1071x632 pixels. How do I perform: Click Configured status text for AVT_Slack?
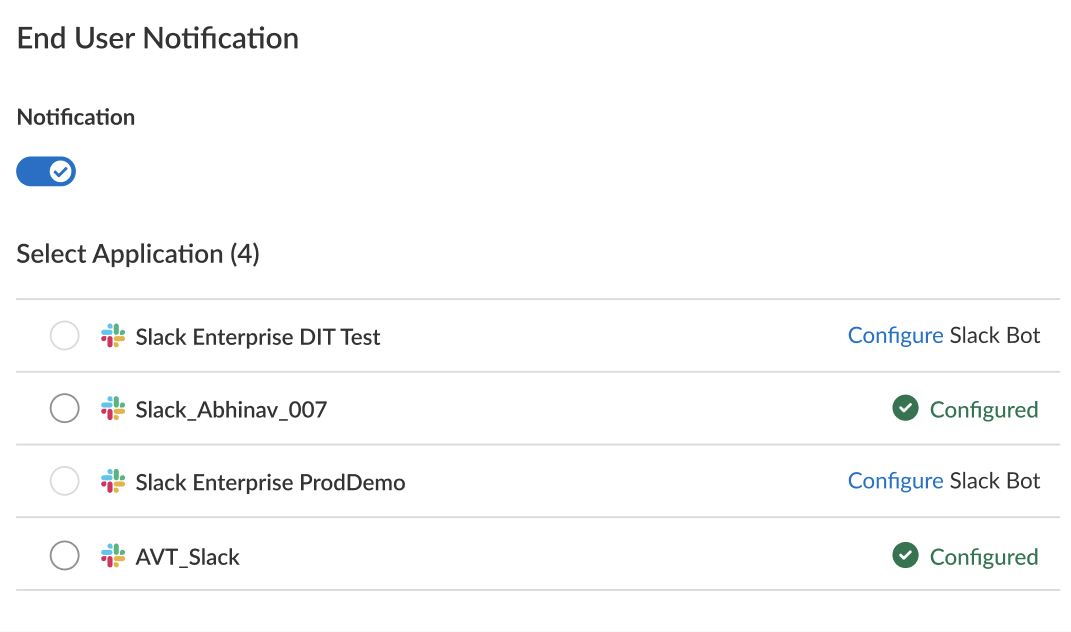tap(984, 557)
